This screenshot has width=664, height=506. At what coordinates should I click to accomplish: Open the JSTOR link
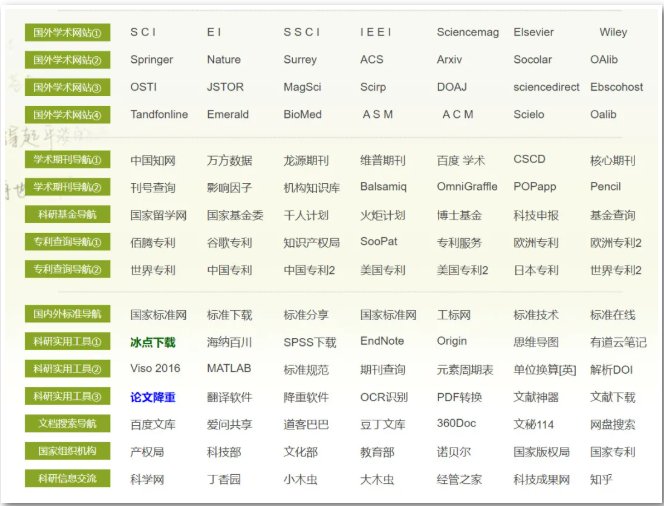(225, 87)
